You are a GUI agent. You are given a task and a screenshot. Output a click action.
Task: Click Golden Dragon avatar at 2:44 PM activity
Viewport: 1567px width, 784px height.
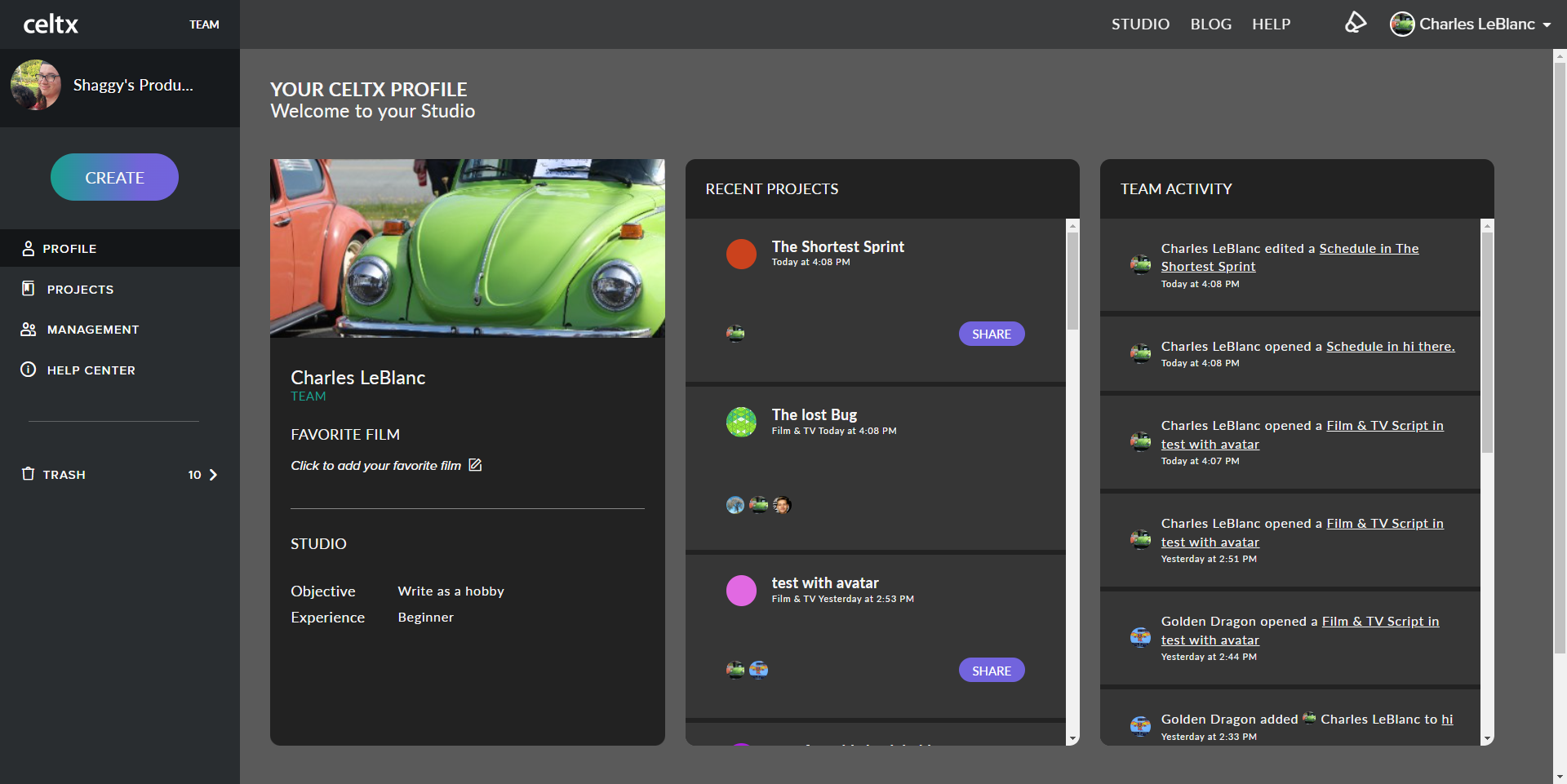click(1140, 637)
